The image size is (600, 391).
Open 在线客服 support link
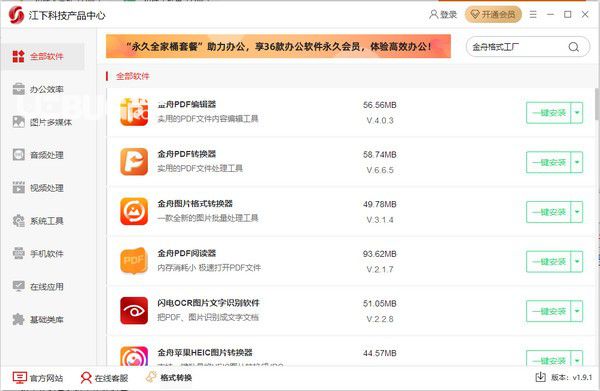[104, 378]
